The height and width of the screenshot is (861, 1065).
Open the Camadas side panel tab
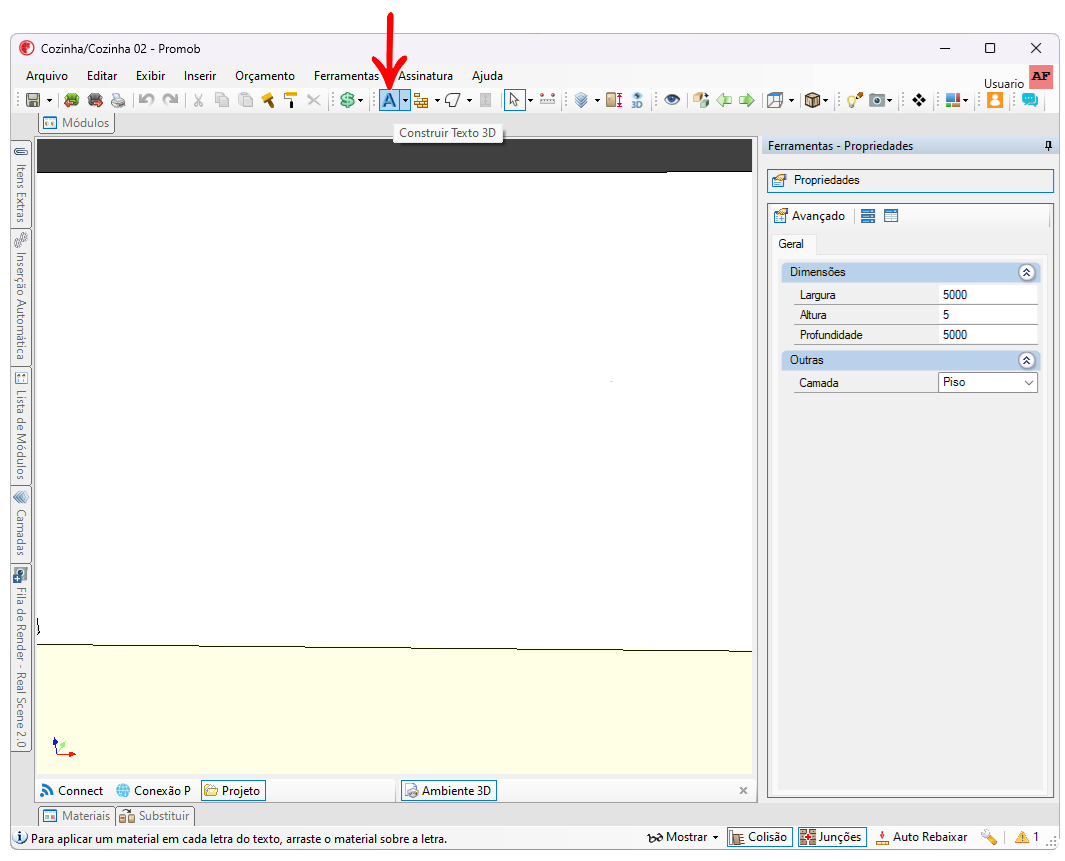pyautogui.click(x=21, y=524)
